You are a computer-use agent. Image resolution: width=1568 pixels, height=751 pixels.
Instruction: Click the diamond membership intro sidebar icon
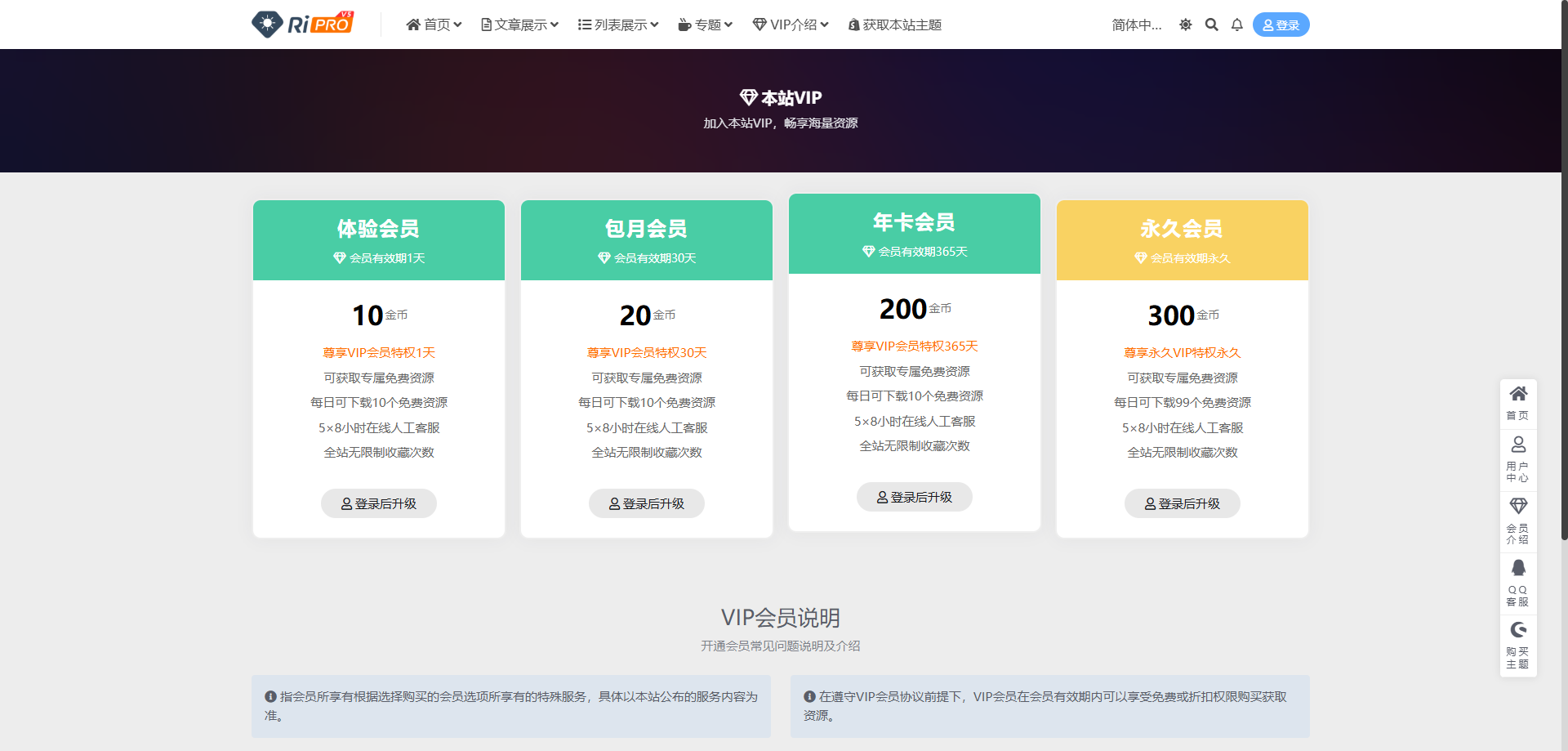pos(1517,521)
